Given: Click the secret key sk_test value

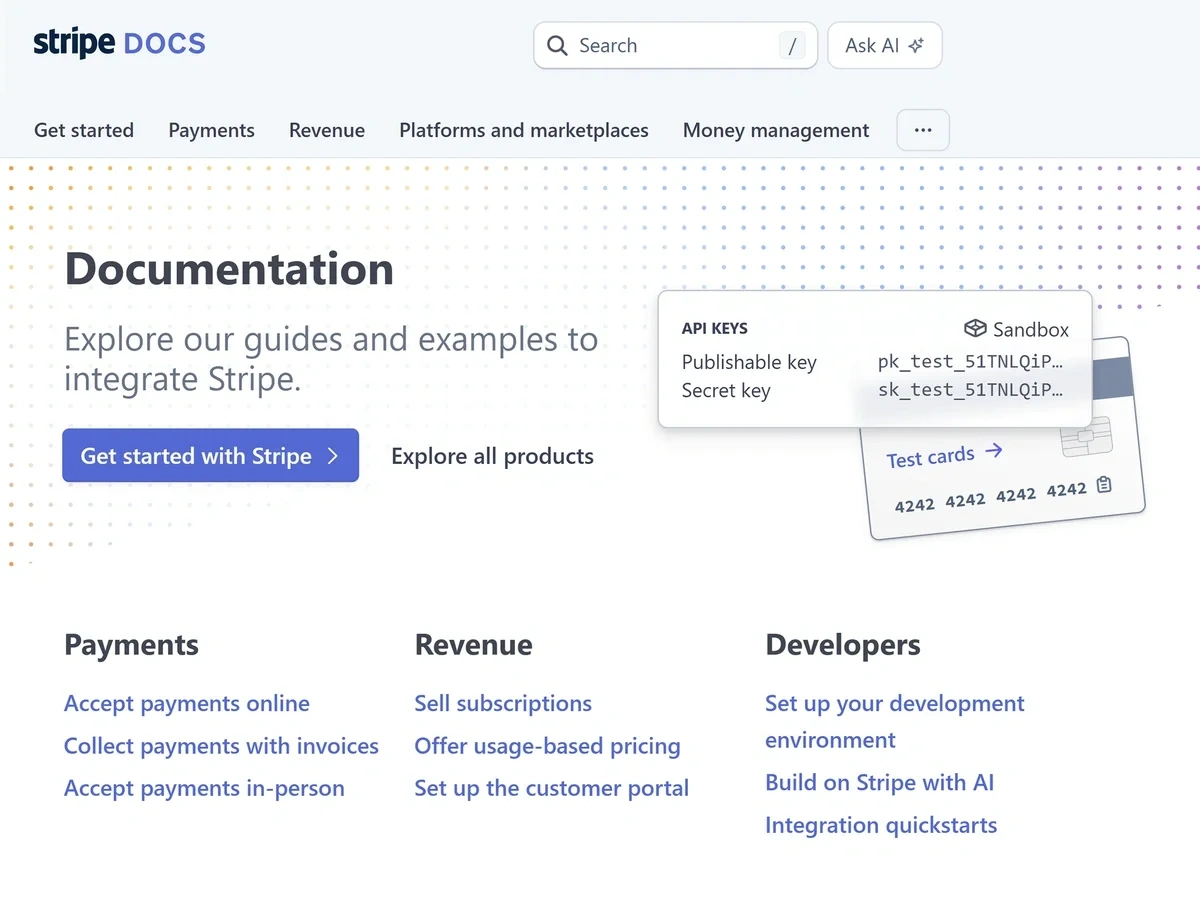Looking at the screenshot, I should (970, 390).
